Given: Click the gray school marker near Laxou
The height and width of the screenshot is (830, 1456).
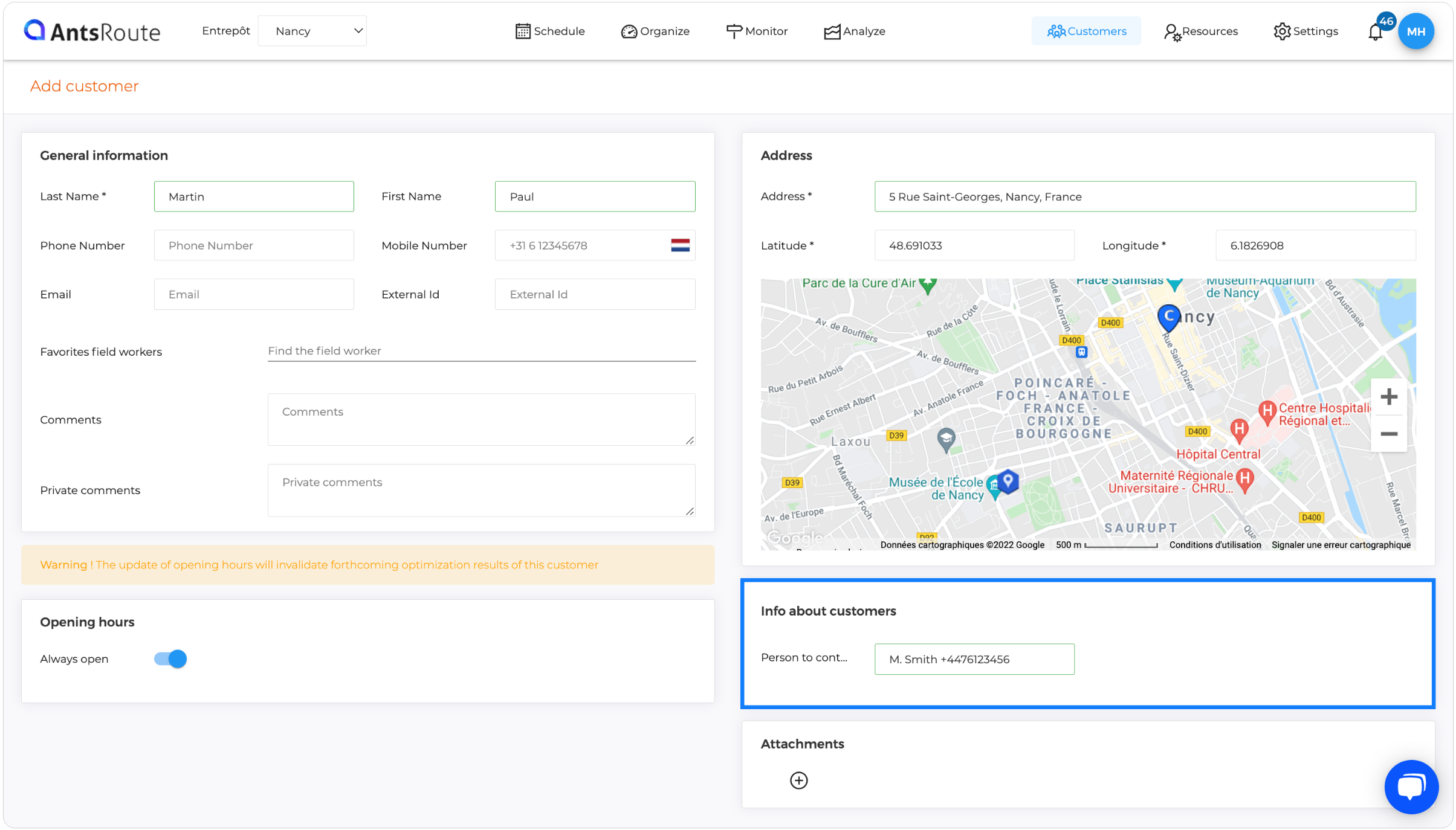Looking at the screenshot, I should [946, 440].
